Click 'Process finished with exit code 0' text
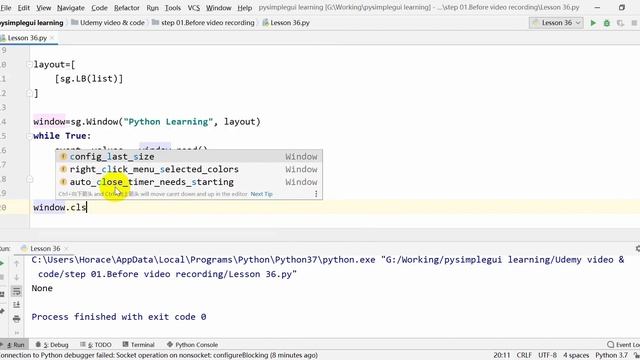This screenshot has width=640, height=360. click(119, 317)
